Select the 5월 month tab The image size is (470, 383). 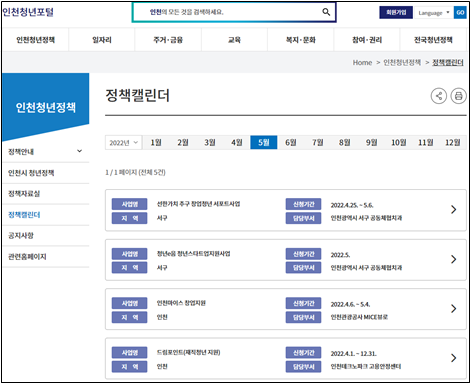(264, 142)
